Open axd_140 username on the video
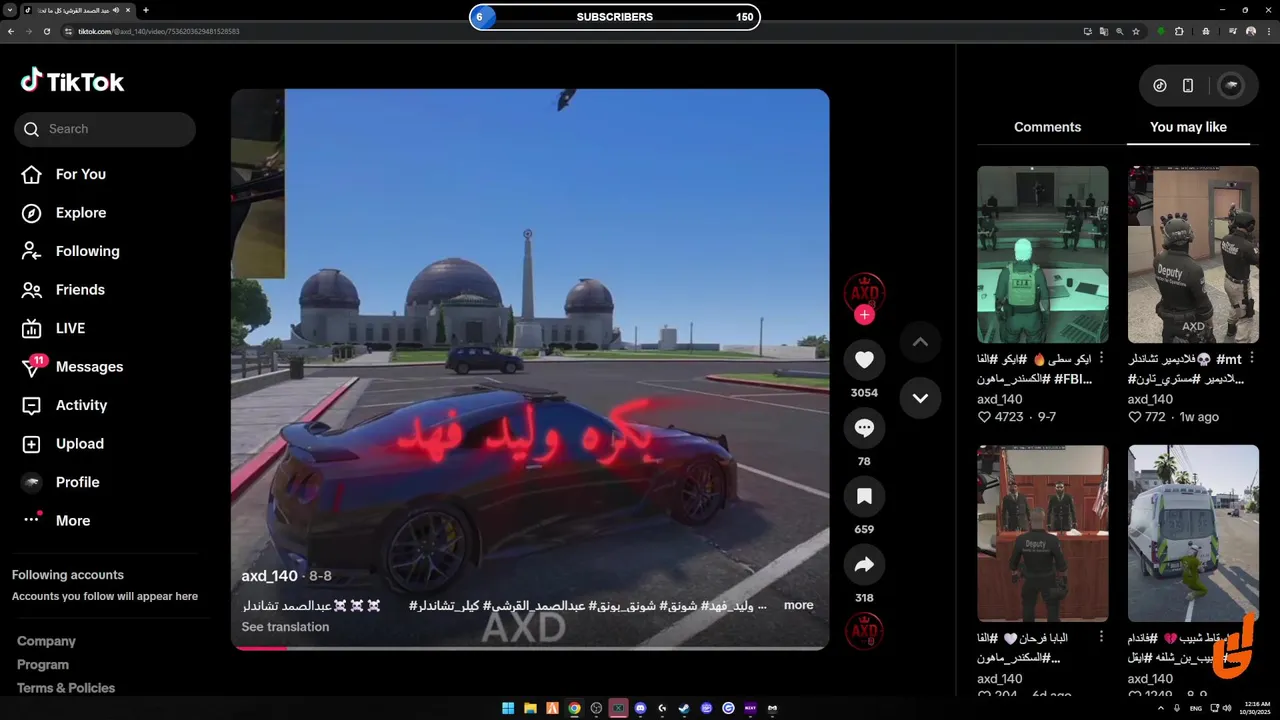This screenshot has width=1280, height=720. click(270, 576)
